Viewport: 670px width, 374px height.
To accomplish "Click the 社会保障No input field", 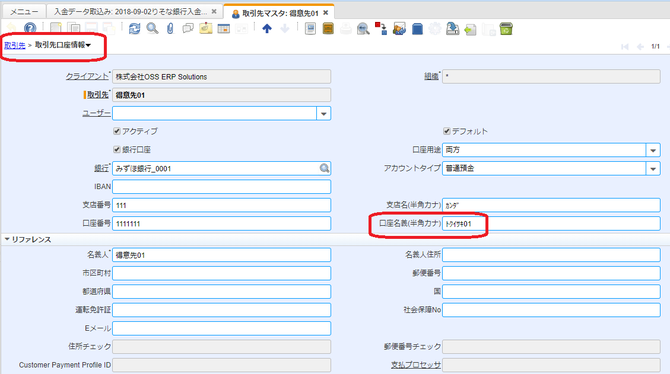I will click(551, 310).
